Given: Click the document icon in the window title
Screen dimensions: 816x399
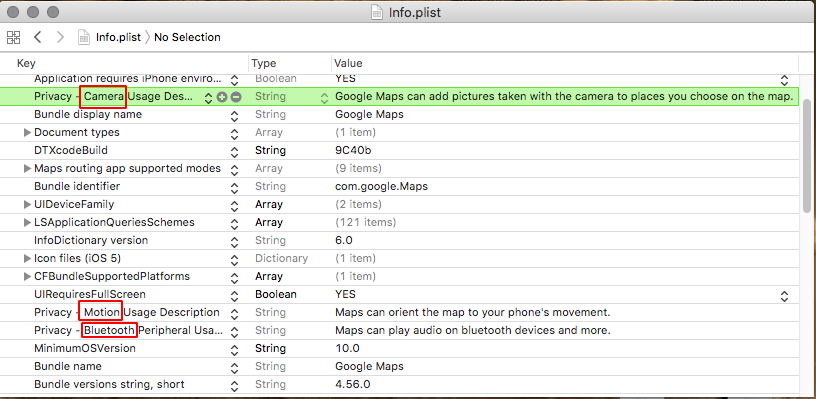Looking at the screenshot, I should (x=377, y=12).
